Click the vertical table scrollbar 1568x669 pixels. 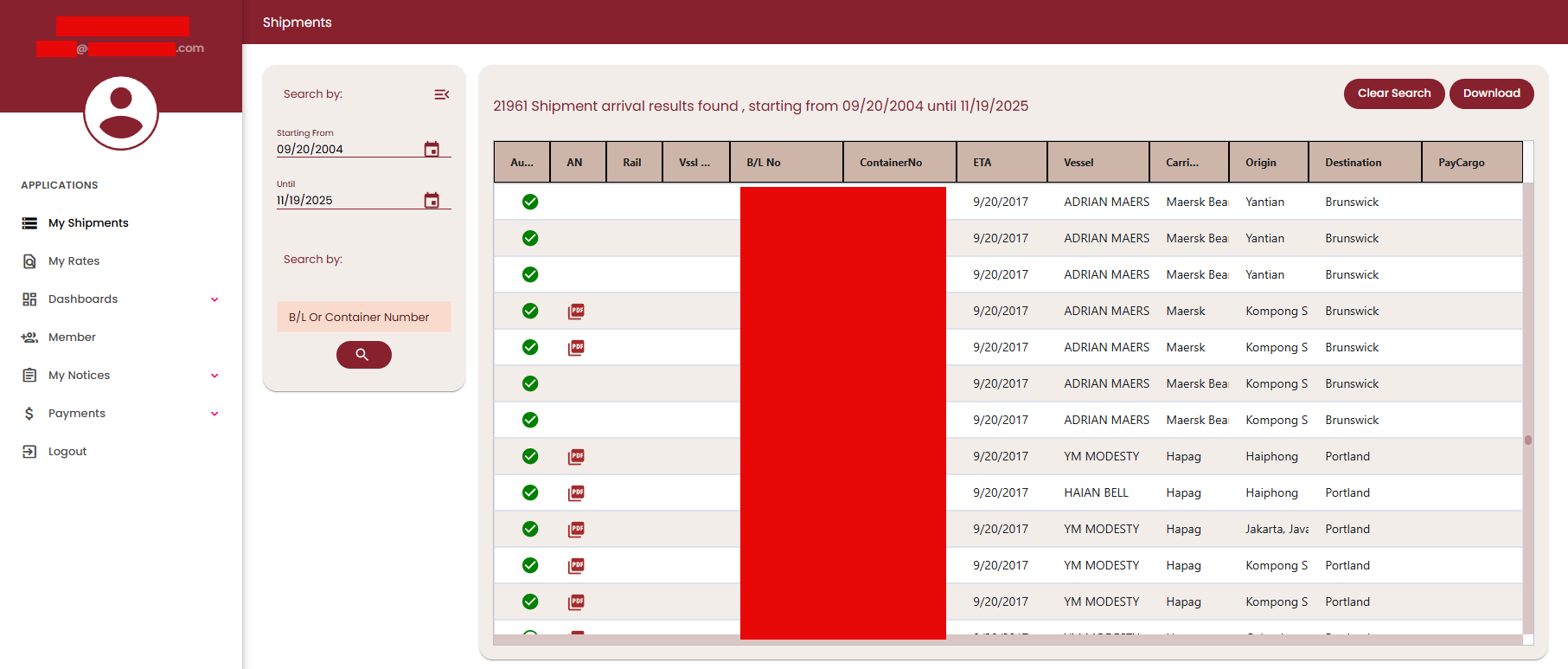click(1528, 440)
